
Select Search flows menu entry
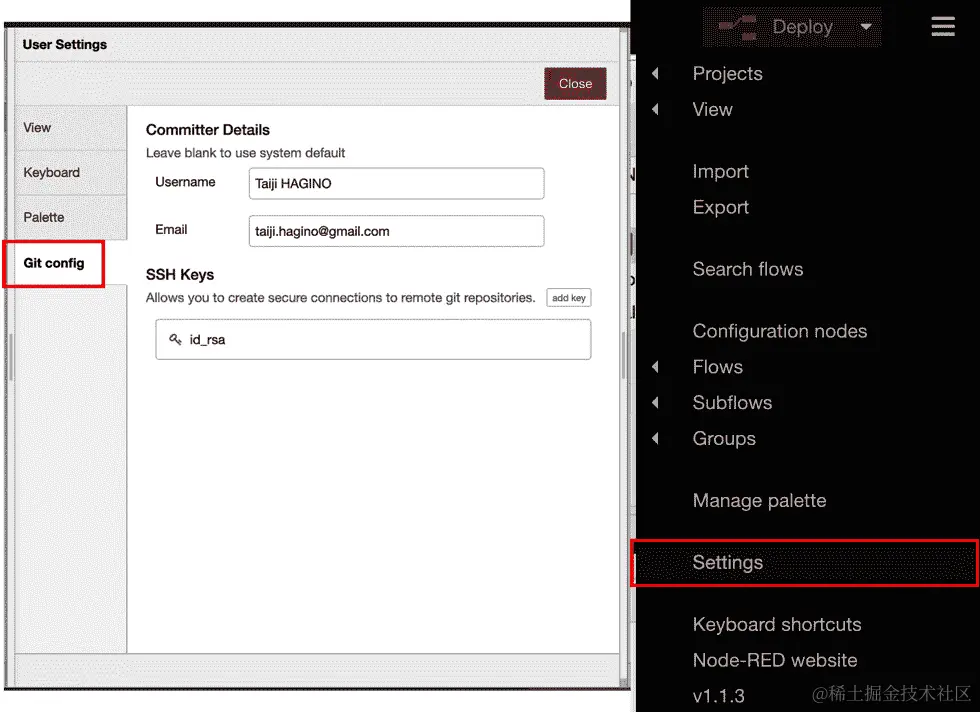click(x=748, y=269)
